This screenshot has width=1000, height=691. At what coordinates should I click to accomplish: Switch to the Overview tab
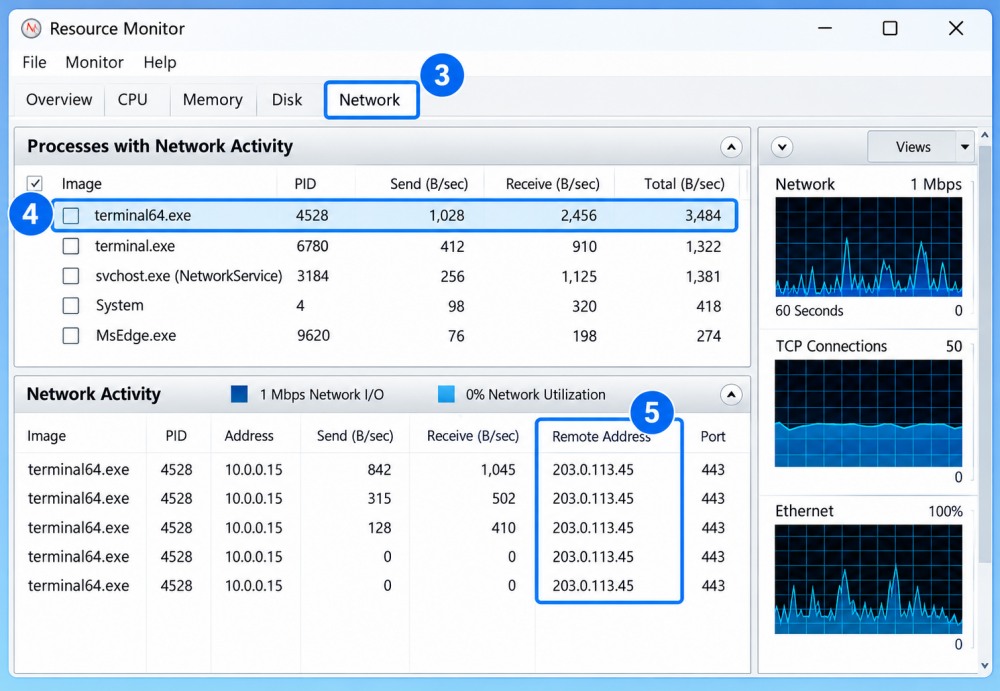[x=59, y=100]
